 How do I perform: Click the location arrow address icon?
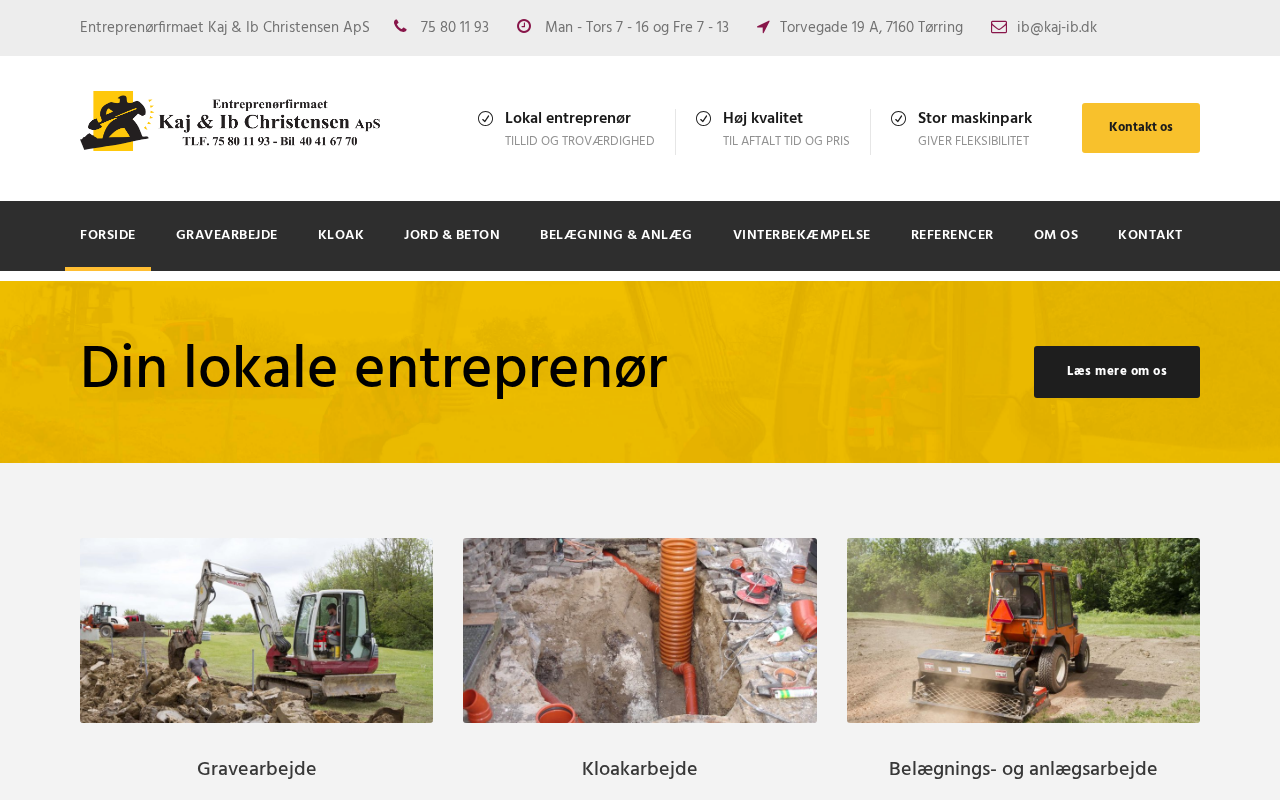coord(763,27)
